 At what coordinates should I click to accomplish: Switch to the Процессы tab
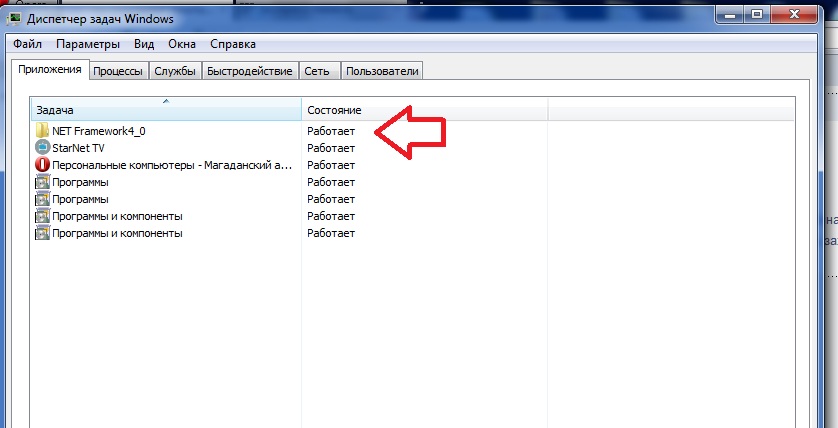pos(119,71)
